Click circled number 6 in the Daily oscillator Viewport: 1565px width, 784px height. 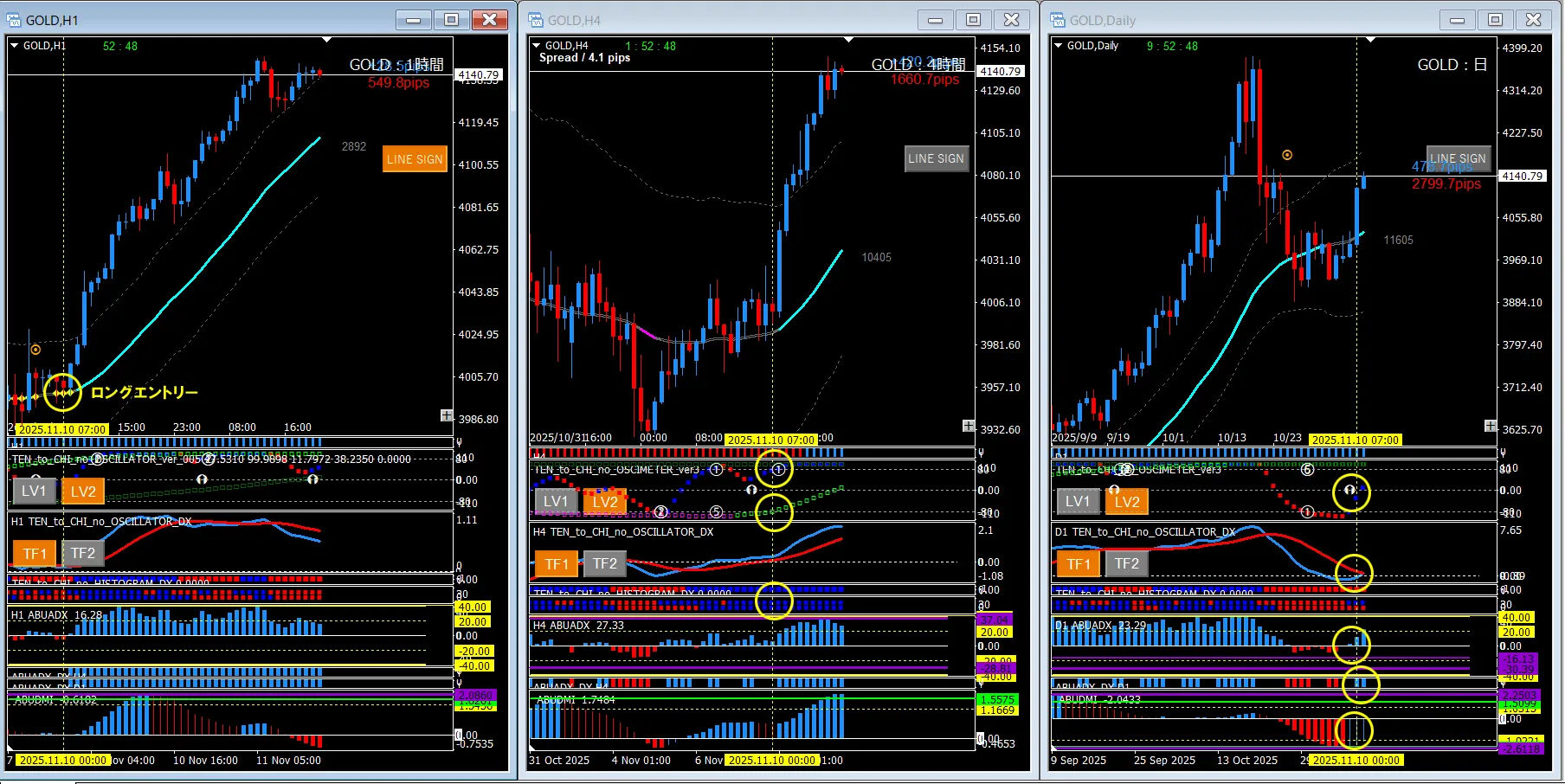point(1307,470)
